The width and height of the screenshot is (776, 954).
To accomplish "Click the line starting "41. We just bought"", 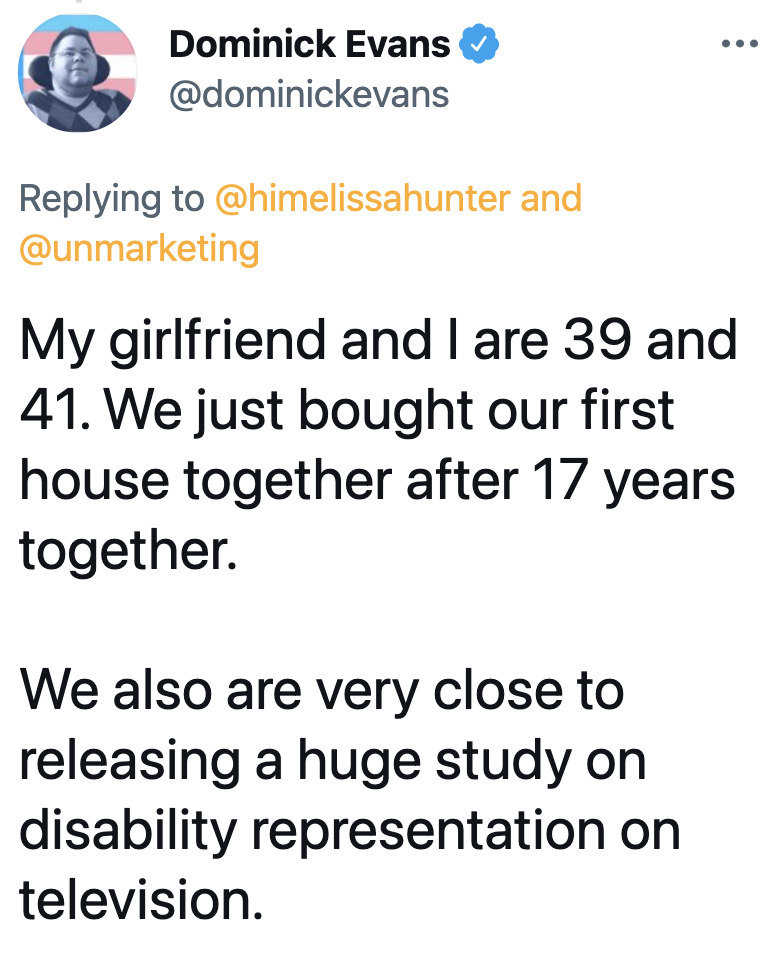I will 347,411.
